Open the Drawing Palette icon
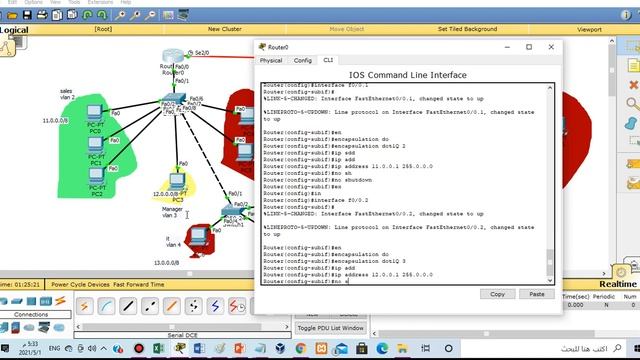Image resolution: width=640 pixels, height=360 pixels. pos(168,16)
